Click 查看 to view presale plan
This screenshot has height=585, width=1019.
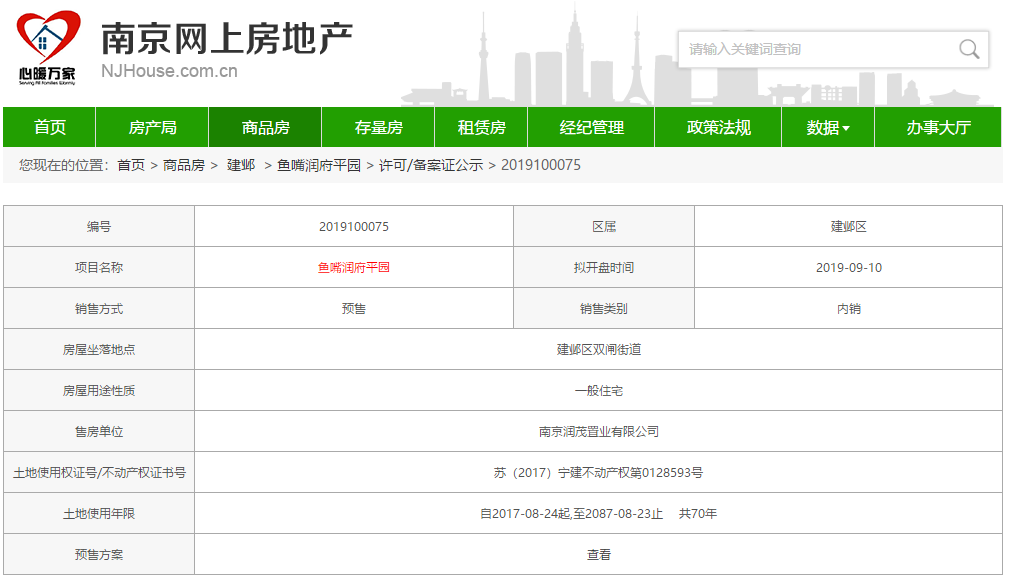(x=598, y=555)
